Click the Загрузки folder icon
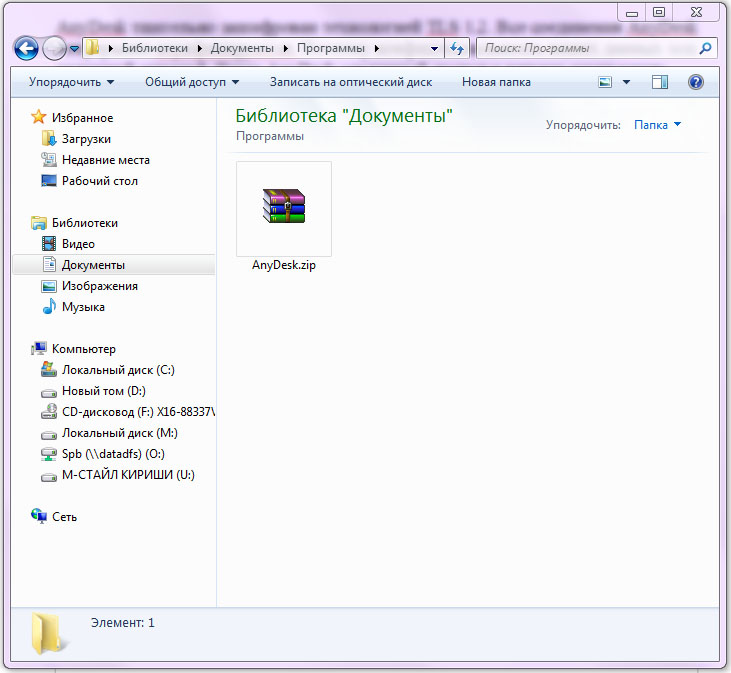 [x=48, y=138]
